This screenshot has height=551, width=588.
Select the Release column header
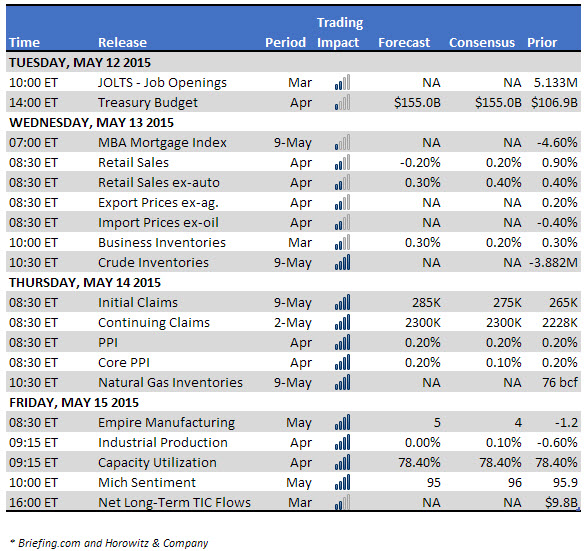click(122, 42)
